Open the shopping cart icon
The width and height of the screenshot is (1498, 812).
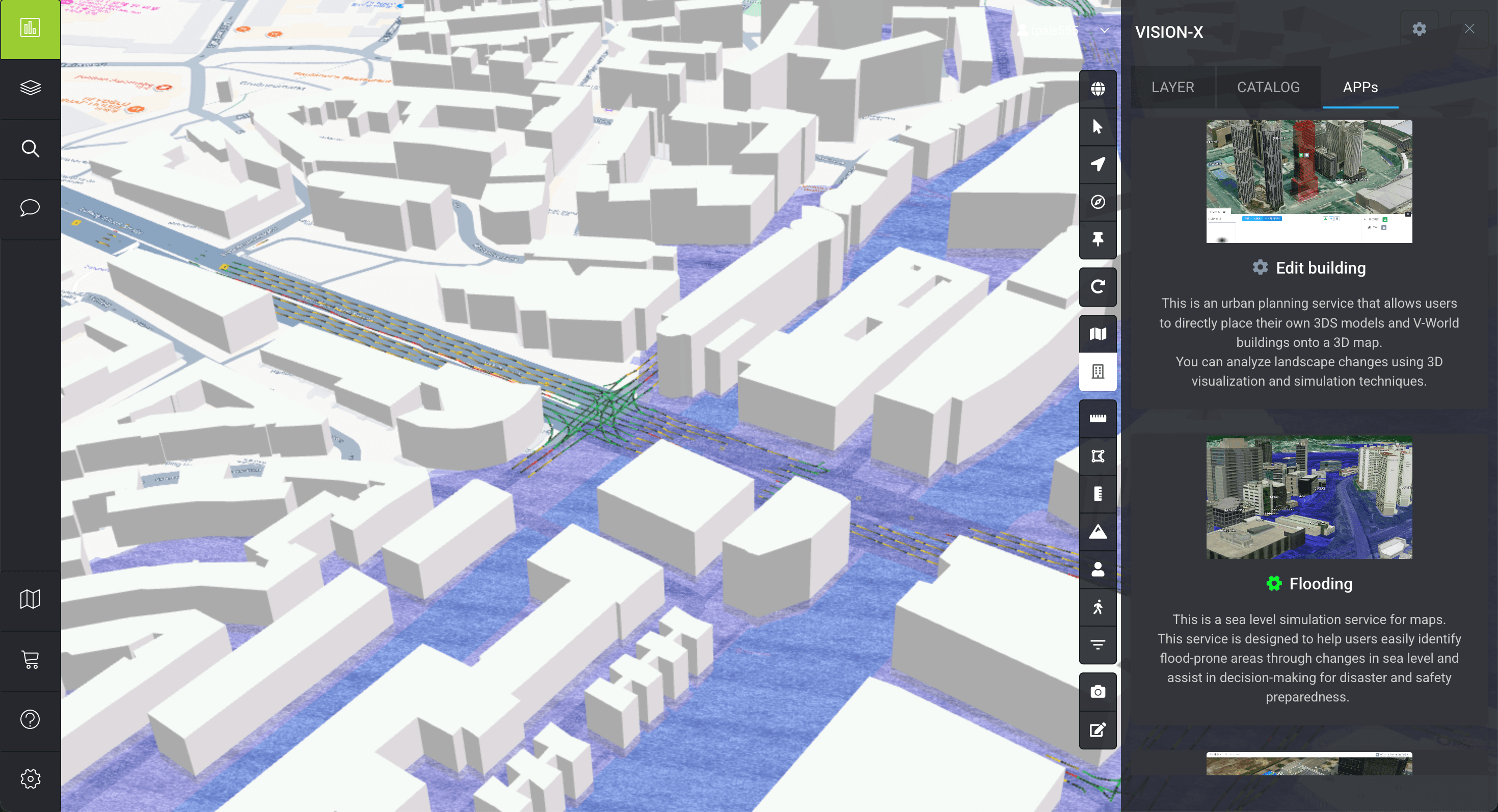click(30, 660)
